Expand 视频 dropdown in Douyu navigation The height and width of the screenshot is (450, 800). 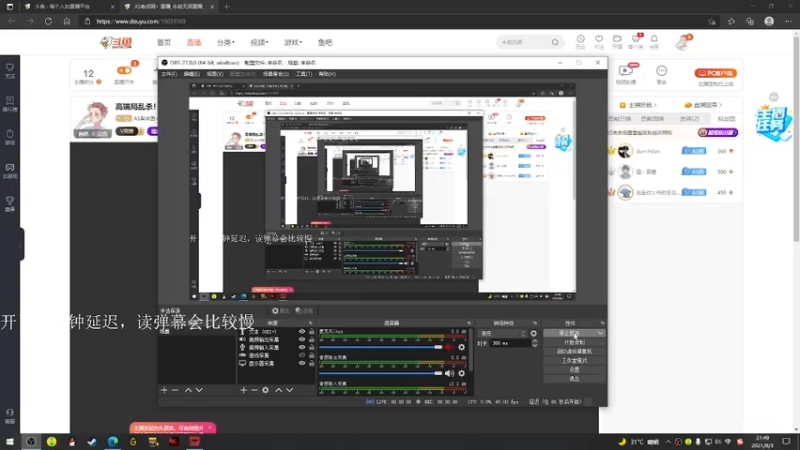(x=259, y=42)
